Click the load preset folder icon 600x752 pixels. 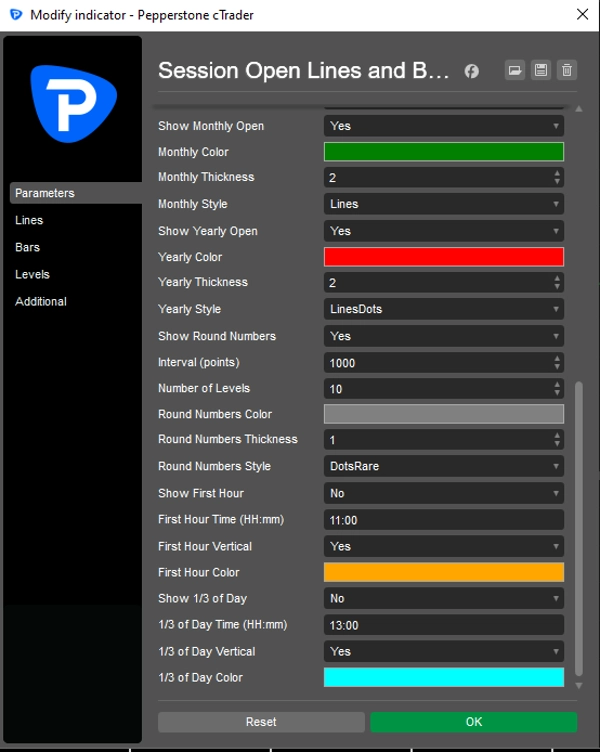point(515,70)
